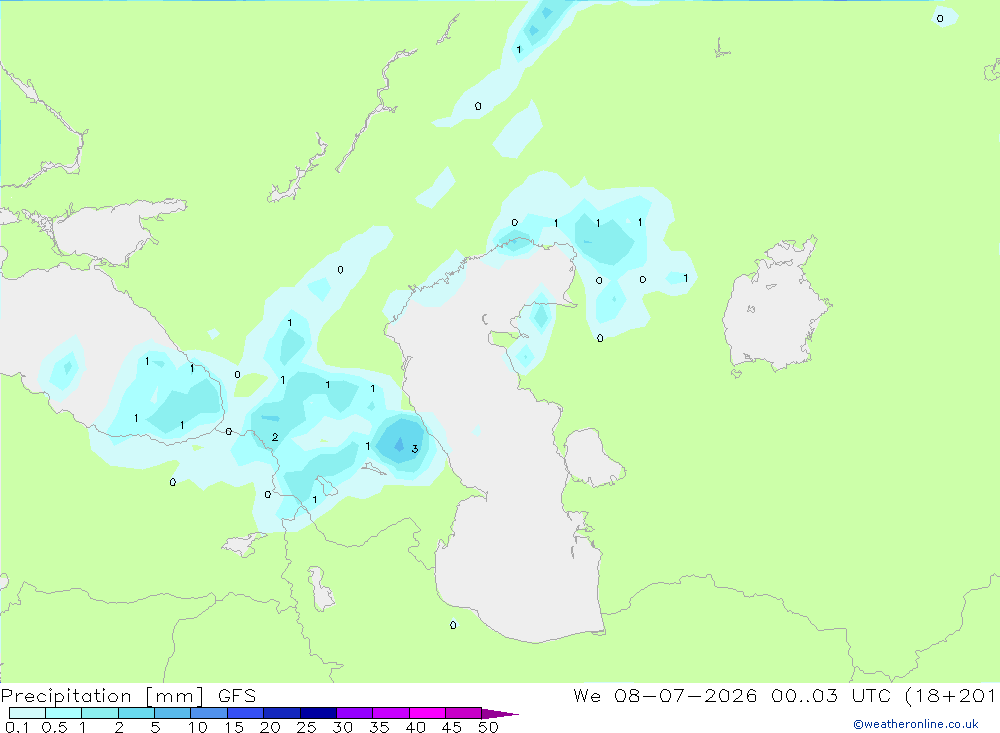Click the legend label '50'
1000x733 pixels.
(489, 727)
